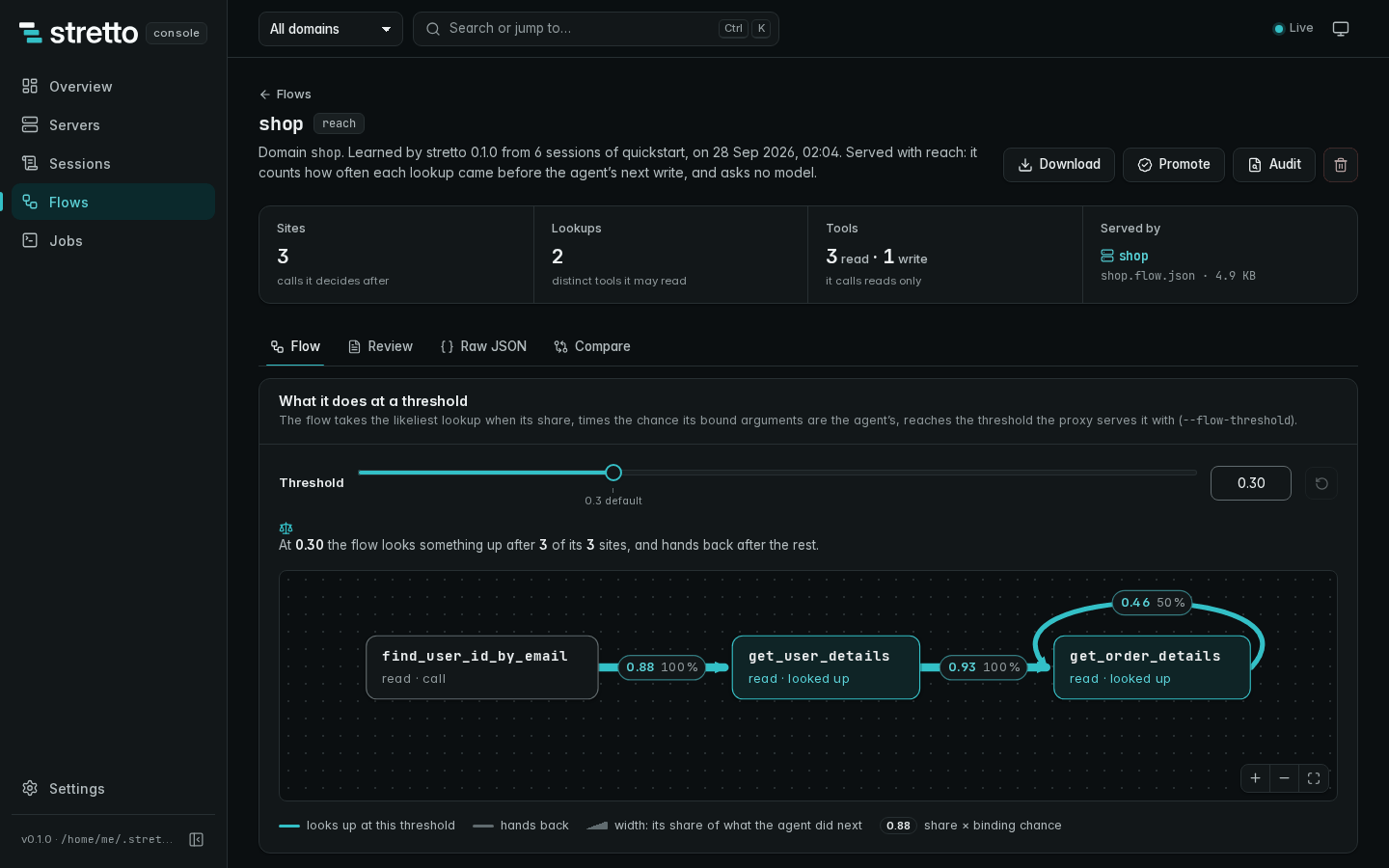Viewport: 1389px width, 868px height.
Task: Switch to the Raw JSON tab
Action: click(x=483, y=346)
